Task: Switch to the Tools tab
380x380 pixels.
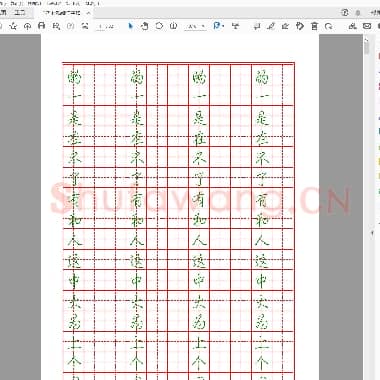Action: click(20, 13)
